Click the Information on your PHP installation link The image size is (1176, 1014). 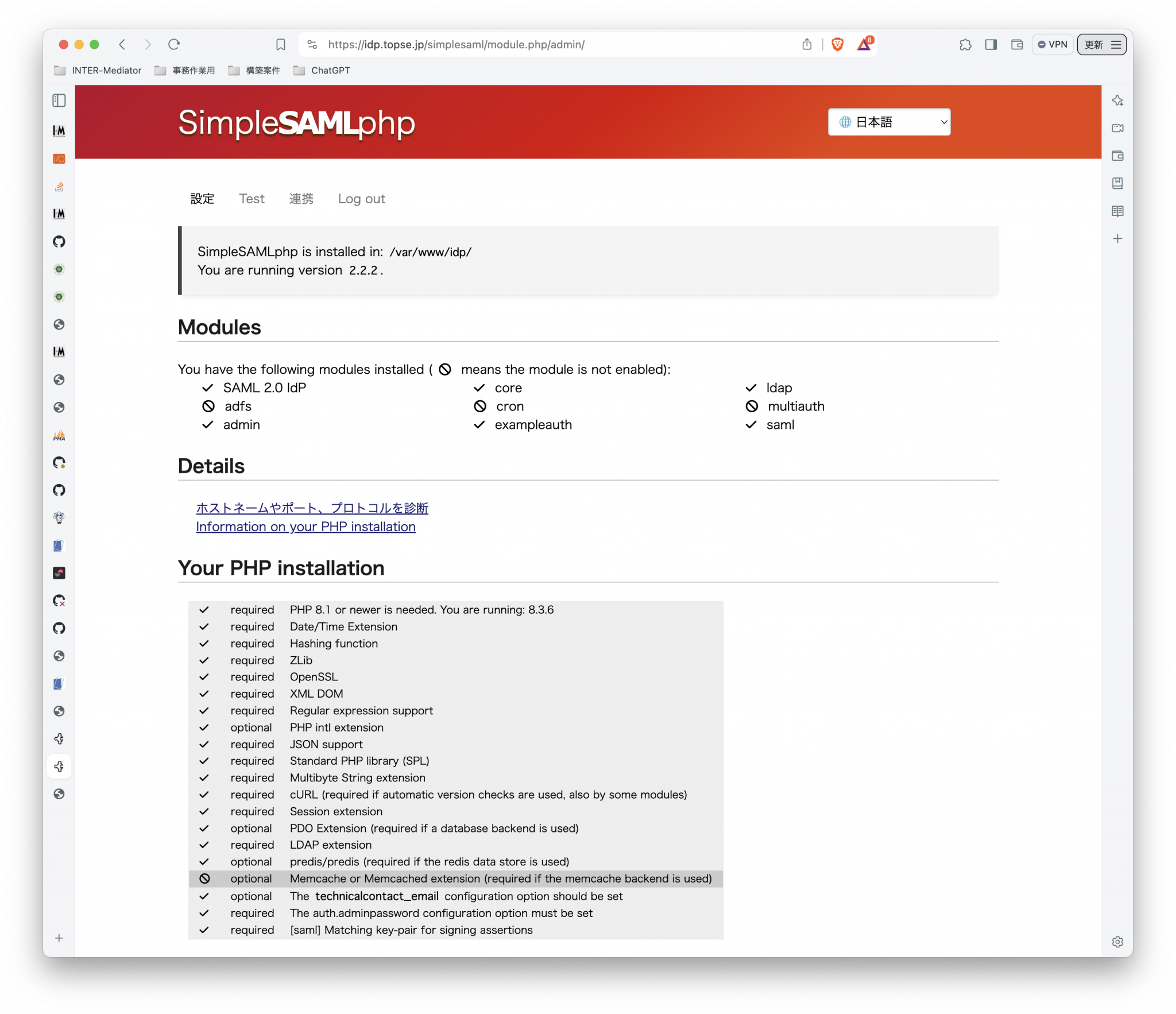pyautogui.click(x=305, y=527)
